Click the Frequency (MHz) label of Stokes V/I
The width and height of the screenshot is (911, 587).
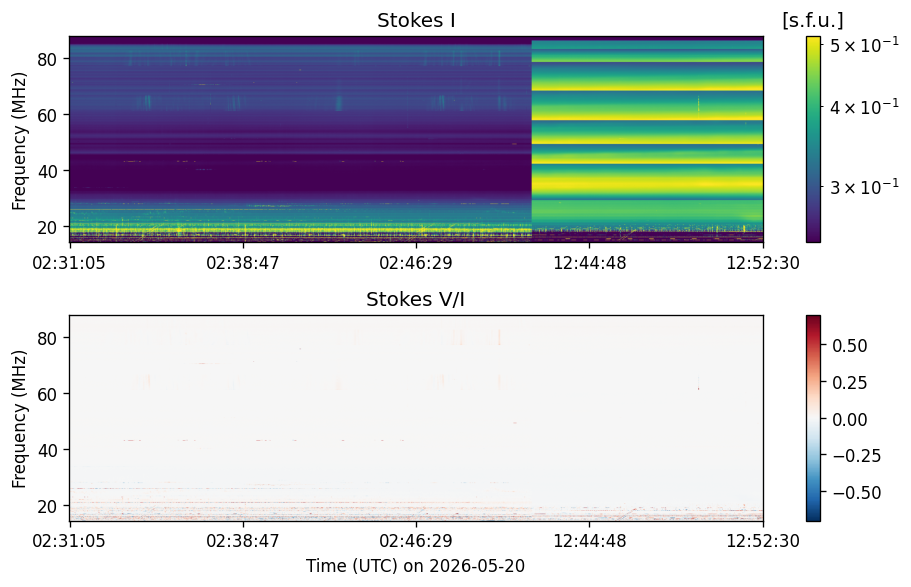tap(19, 419)
